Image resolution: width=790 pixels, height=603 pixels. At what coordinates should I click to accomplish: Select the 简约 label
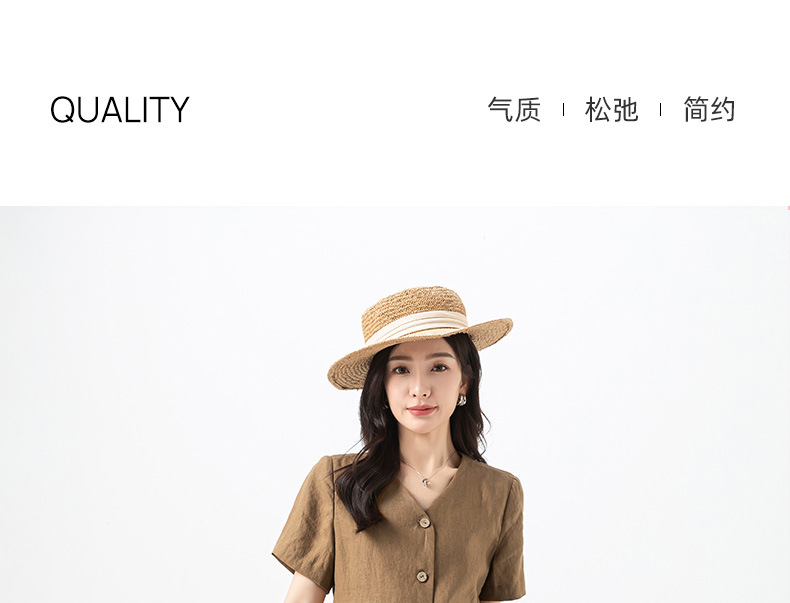(709, 109)
